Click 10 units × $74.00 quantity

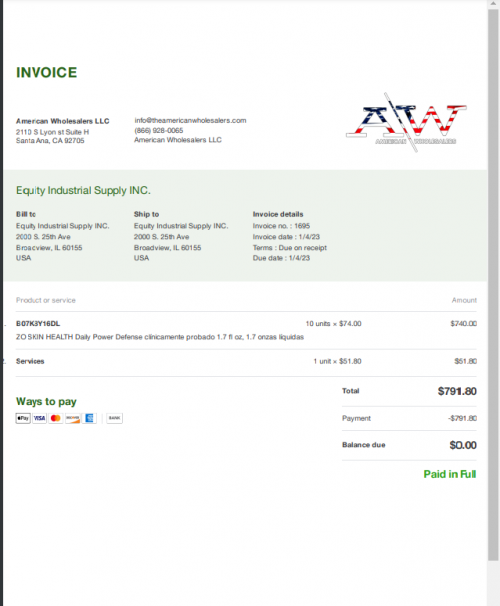point(333,323)
